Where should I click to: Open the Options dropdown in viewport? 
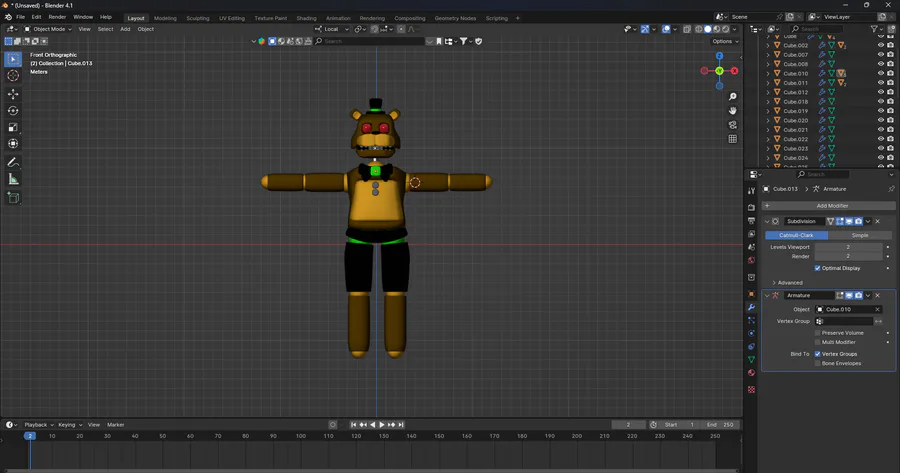[x=725, y=41]
